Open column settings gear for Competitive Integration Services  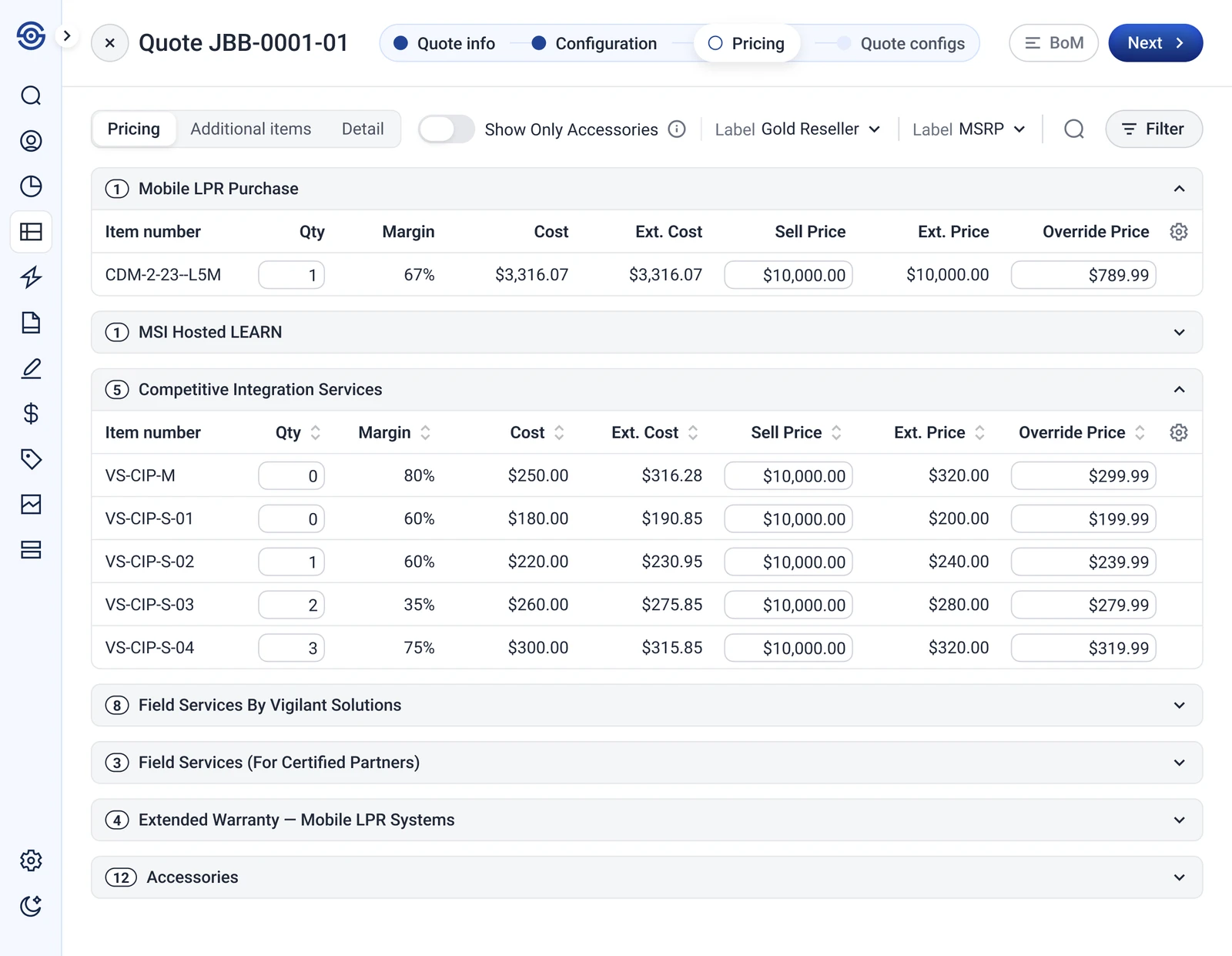coord(1178,433)
